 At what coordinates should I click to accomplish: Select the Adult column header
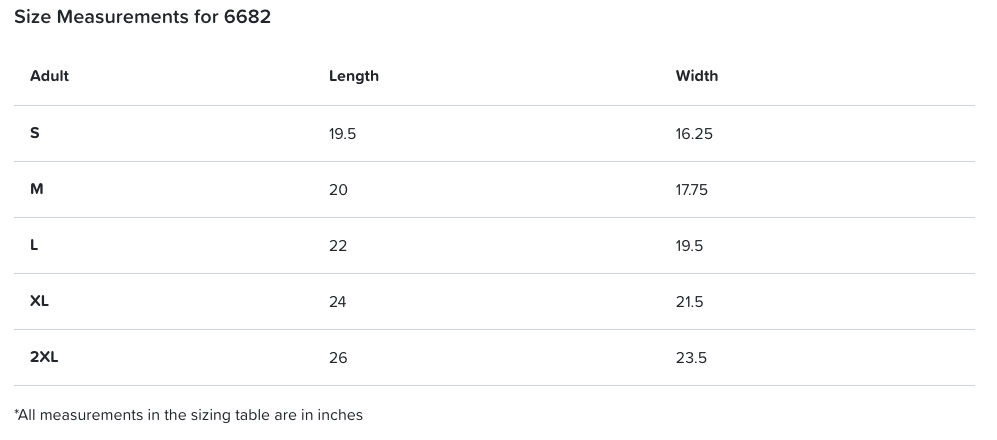pyautogui.click(x=50, y=76)
